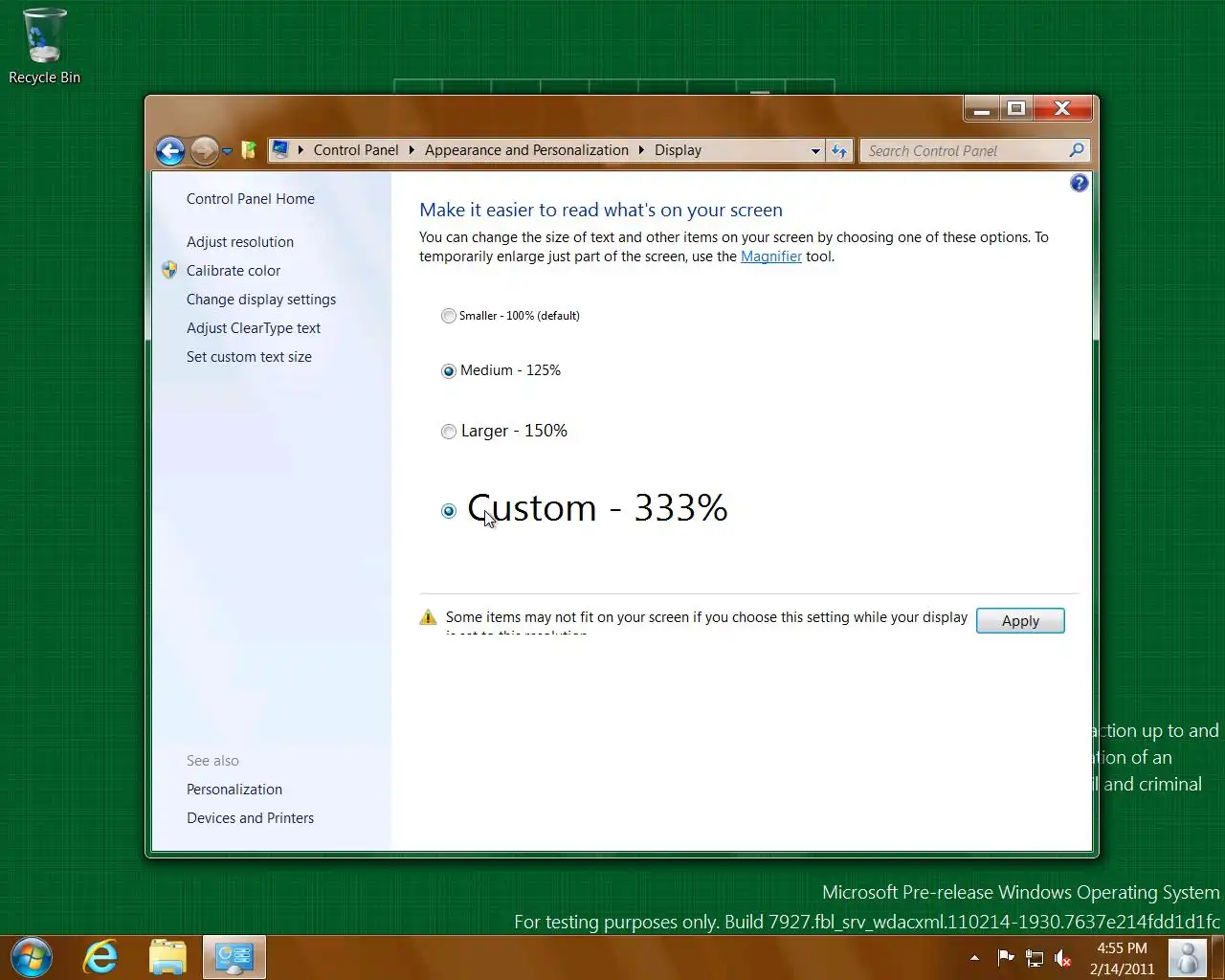
Task: Open the Windows Start orb
Action: click(31, 957)
